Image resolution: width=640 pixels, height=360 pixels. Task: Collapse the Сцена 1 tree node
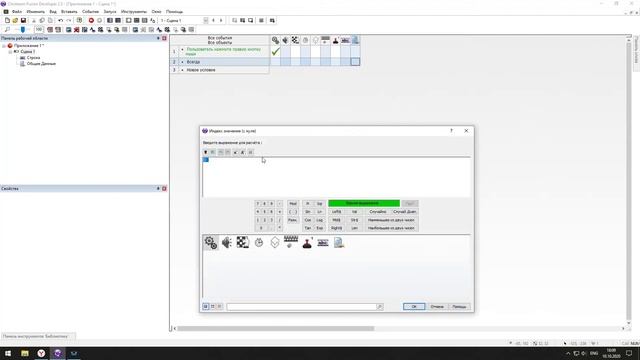pyautogui.click(x=10, y=52)
